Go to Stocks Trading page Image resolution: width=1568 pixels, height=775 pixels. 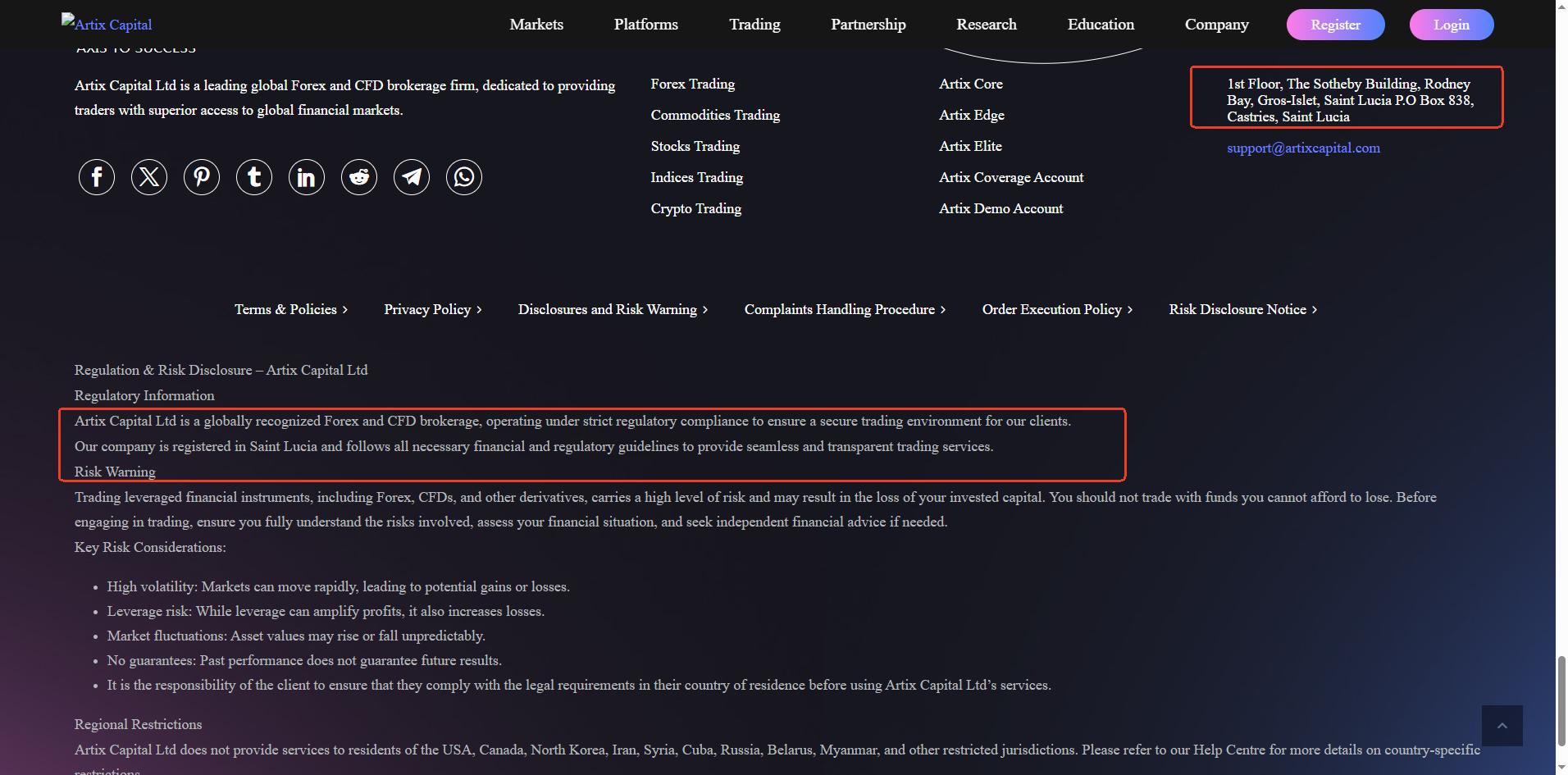[x=695, y=146]
